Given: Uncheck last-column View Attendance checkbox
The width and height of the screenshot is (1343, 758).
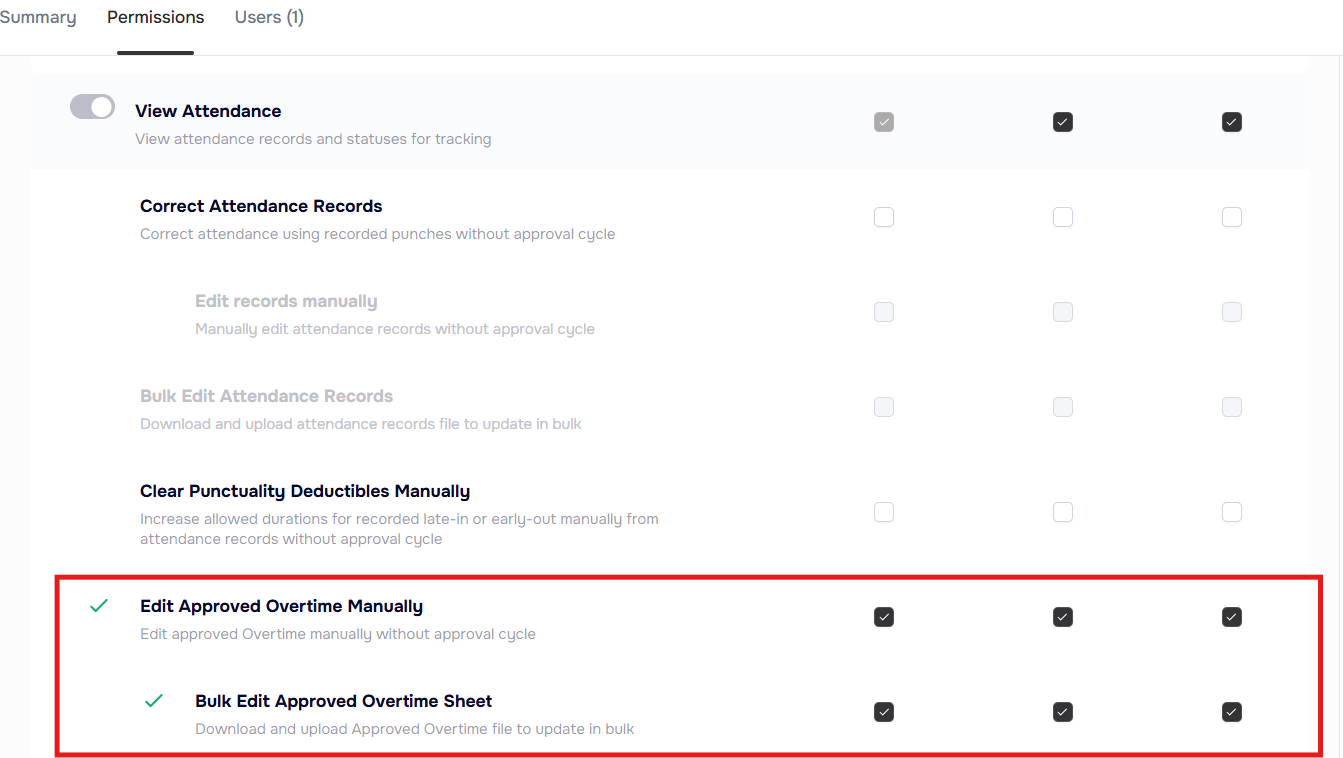Looking at the screenshot, I should click(x=1232, y=122).
